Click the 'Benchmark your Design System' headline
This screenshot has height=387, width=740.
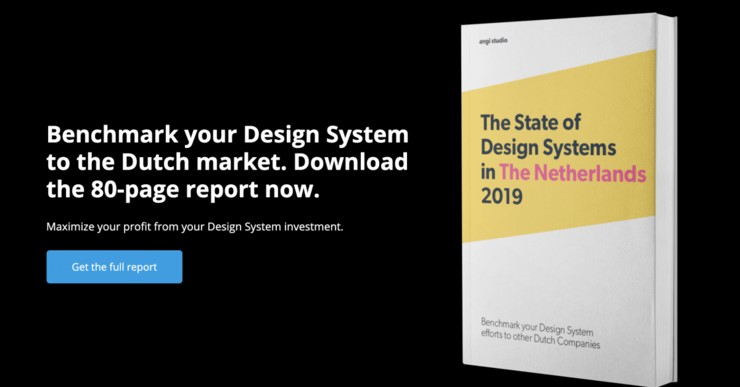[x=227, y=162]
